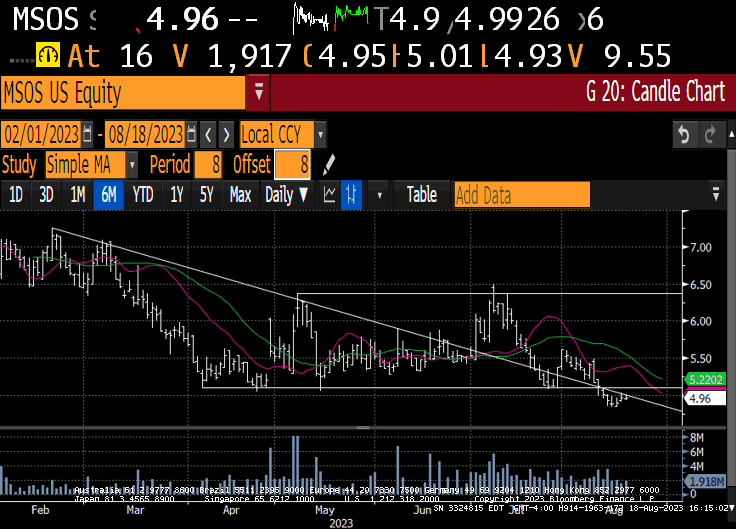This screenshot has width=736, height=529.
Task: Edit the start date 02/01/2023 field
Action: pos(41,135)
